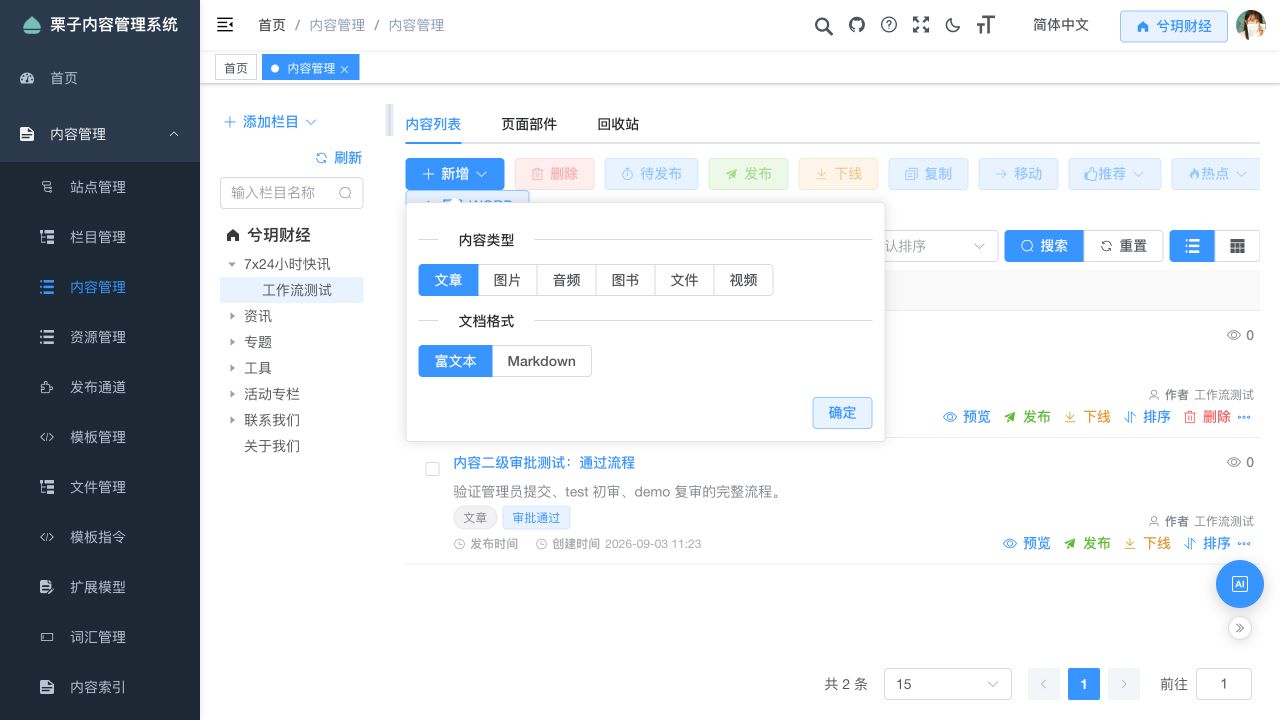
Task: Open 资源管理 in sidebar
Action: point(100,337)
